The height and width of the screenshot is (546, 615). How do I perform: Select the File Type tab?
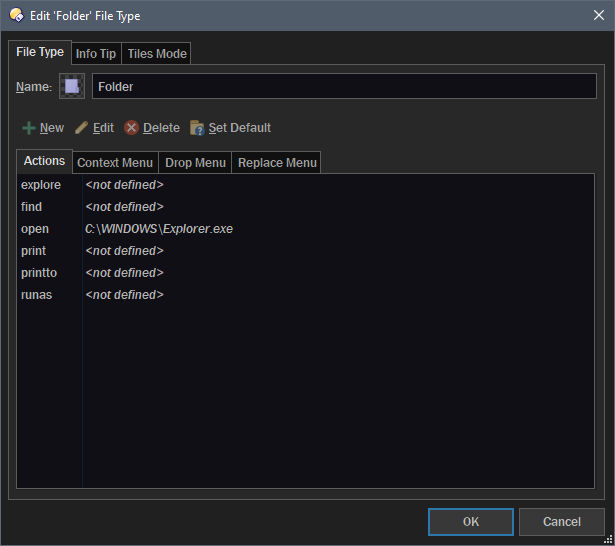tap(40, 52)
